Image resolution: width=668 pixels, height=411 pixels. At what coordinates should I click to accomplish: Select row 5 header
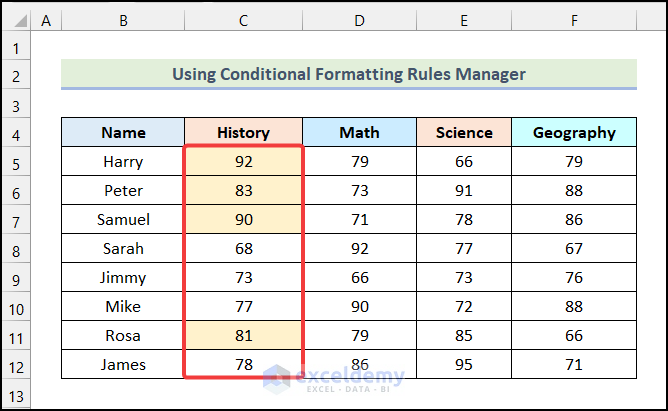16,162
